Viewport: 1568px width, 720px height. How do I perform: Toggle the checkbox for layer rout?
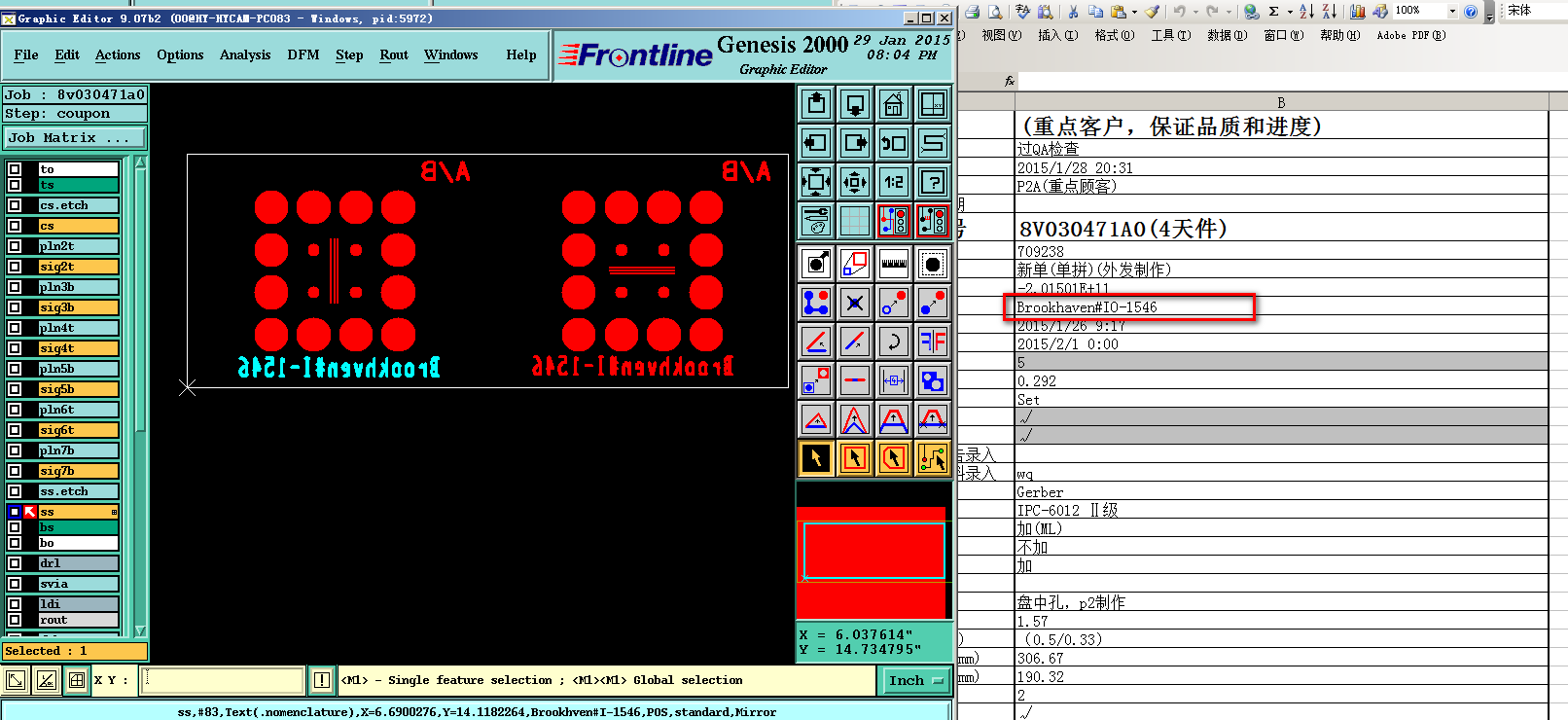point(15,620)
